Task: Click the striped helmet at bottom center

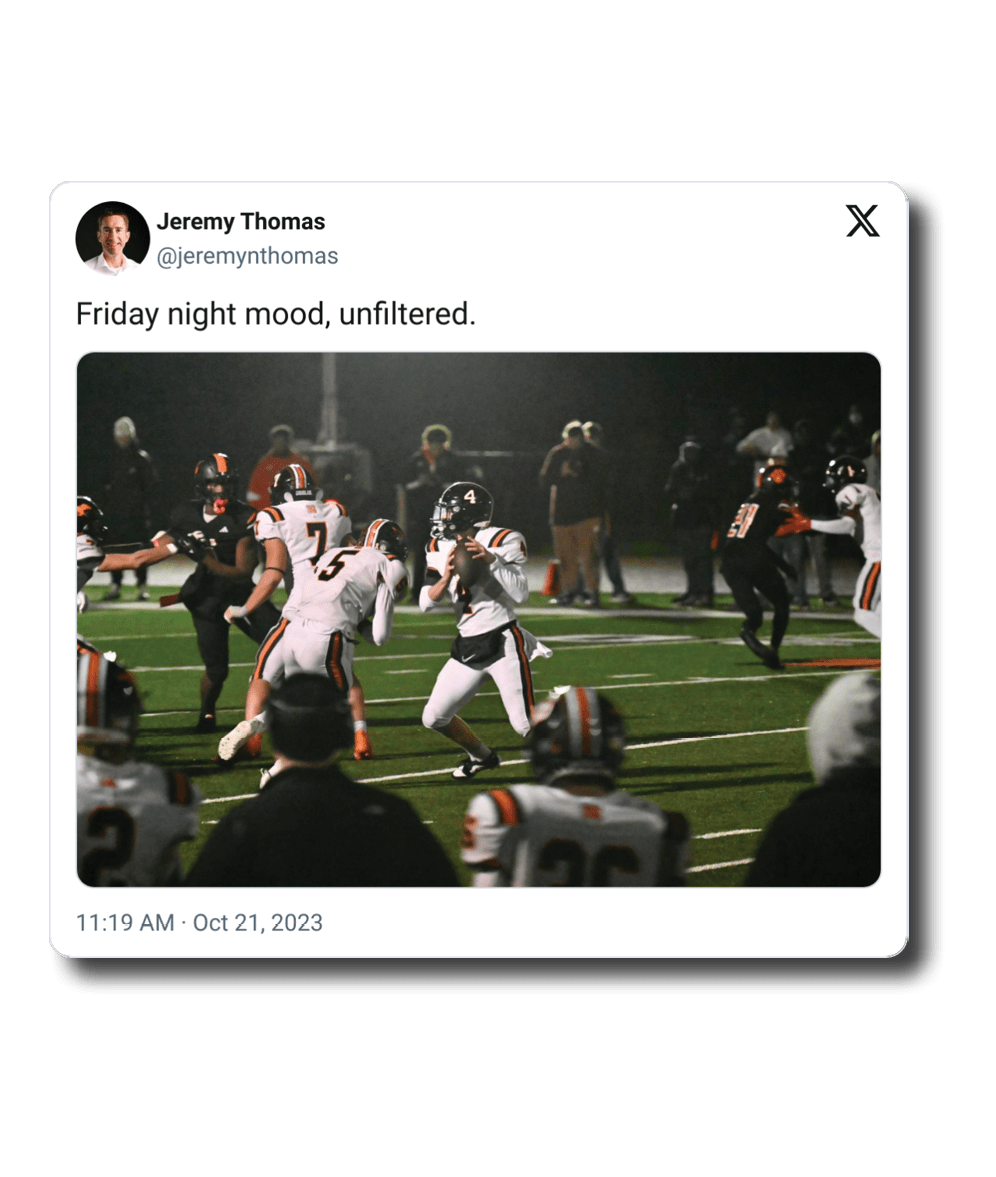Action: tap(576, 733)
